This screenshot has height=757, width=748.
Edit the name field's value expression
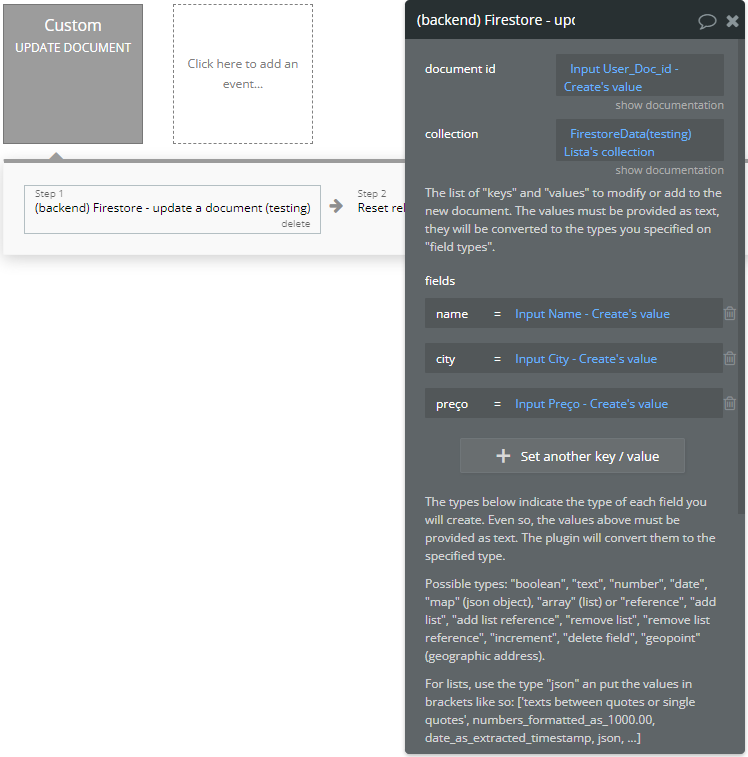point(592,314)
